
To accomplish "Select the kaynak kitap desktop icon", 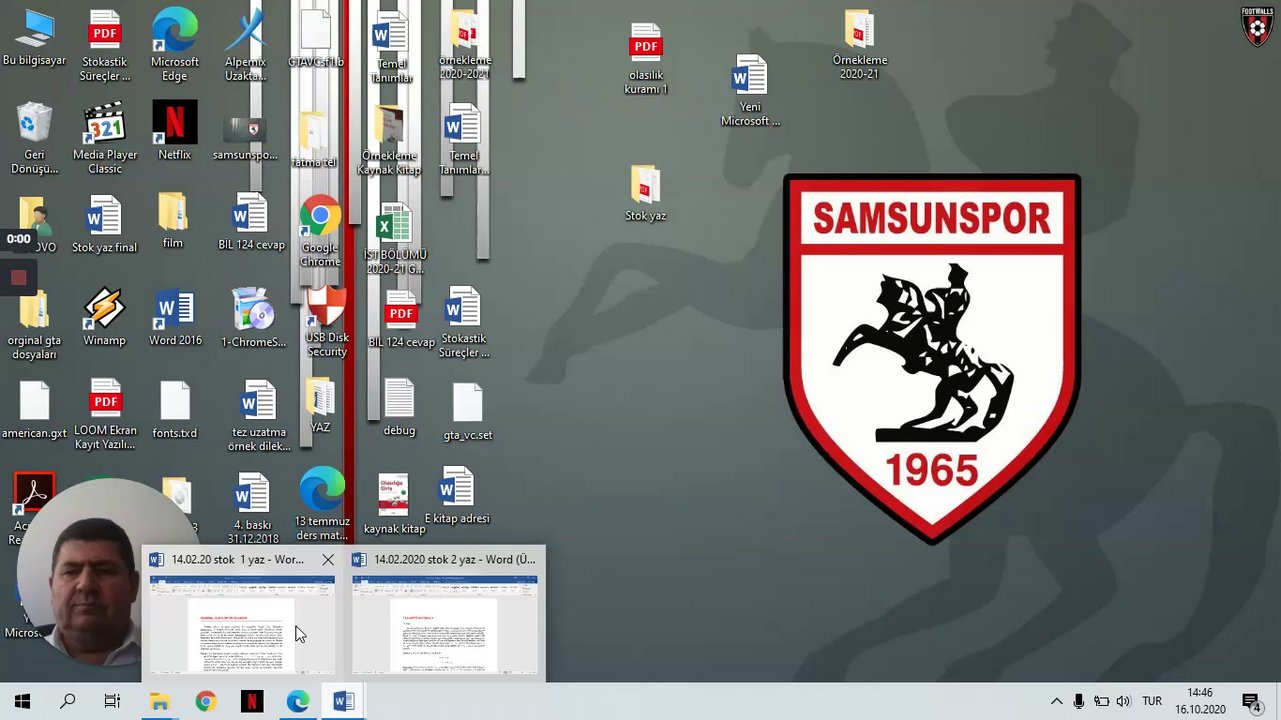I will click(x=394, y=504).
